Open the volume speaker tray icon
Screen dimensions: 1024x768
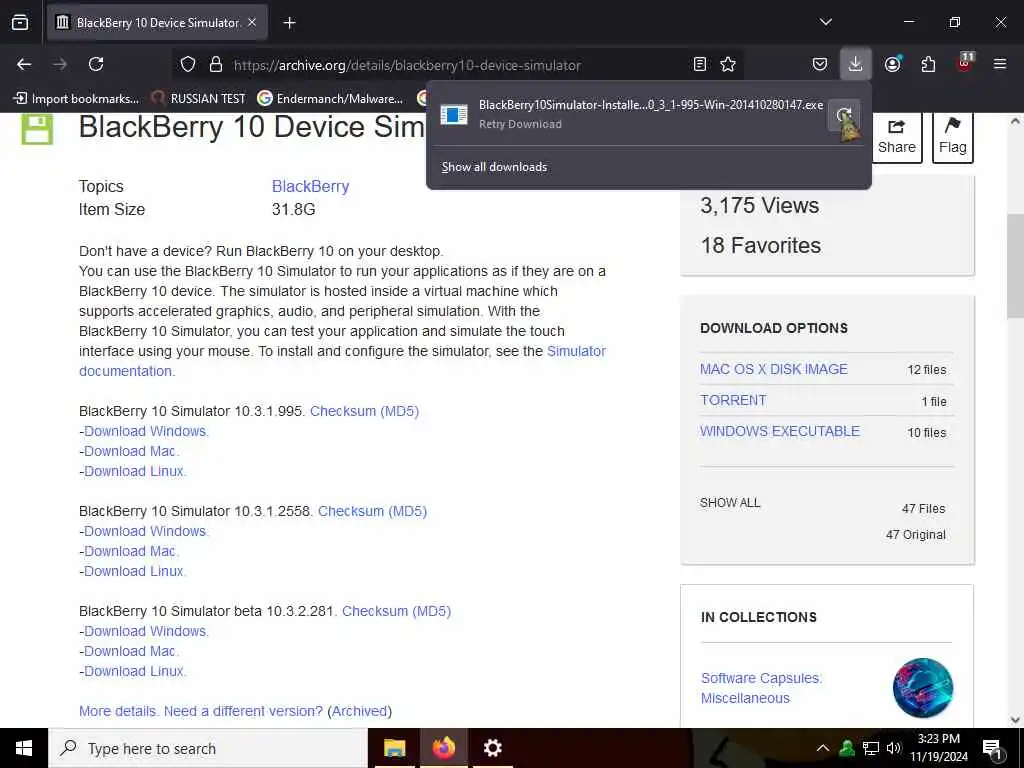893,748
